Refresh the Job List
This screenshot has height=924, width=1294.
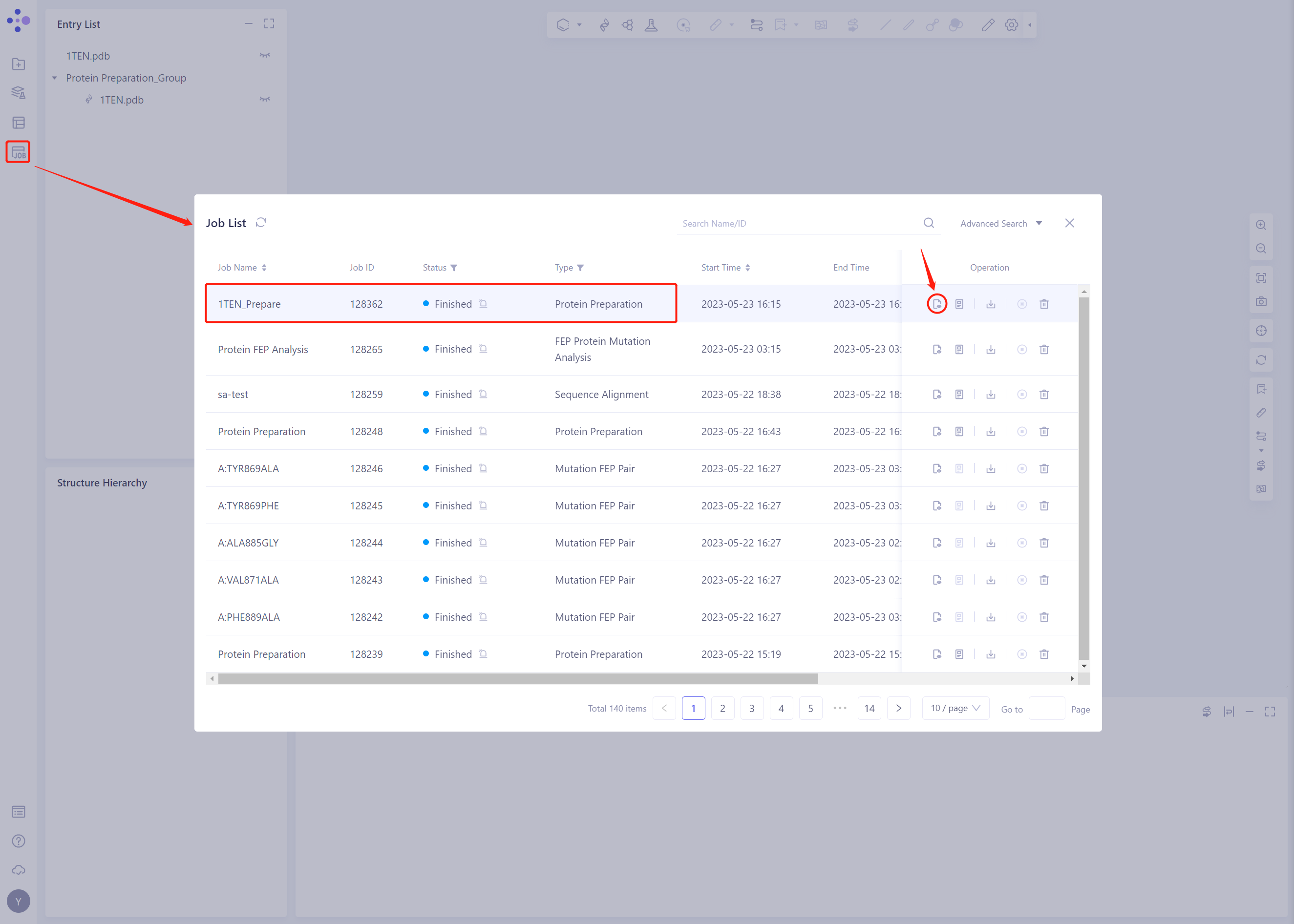261,223
